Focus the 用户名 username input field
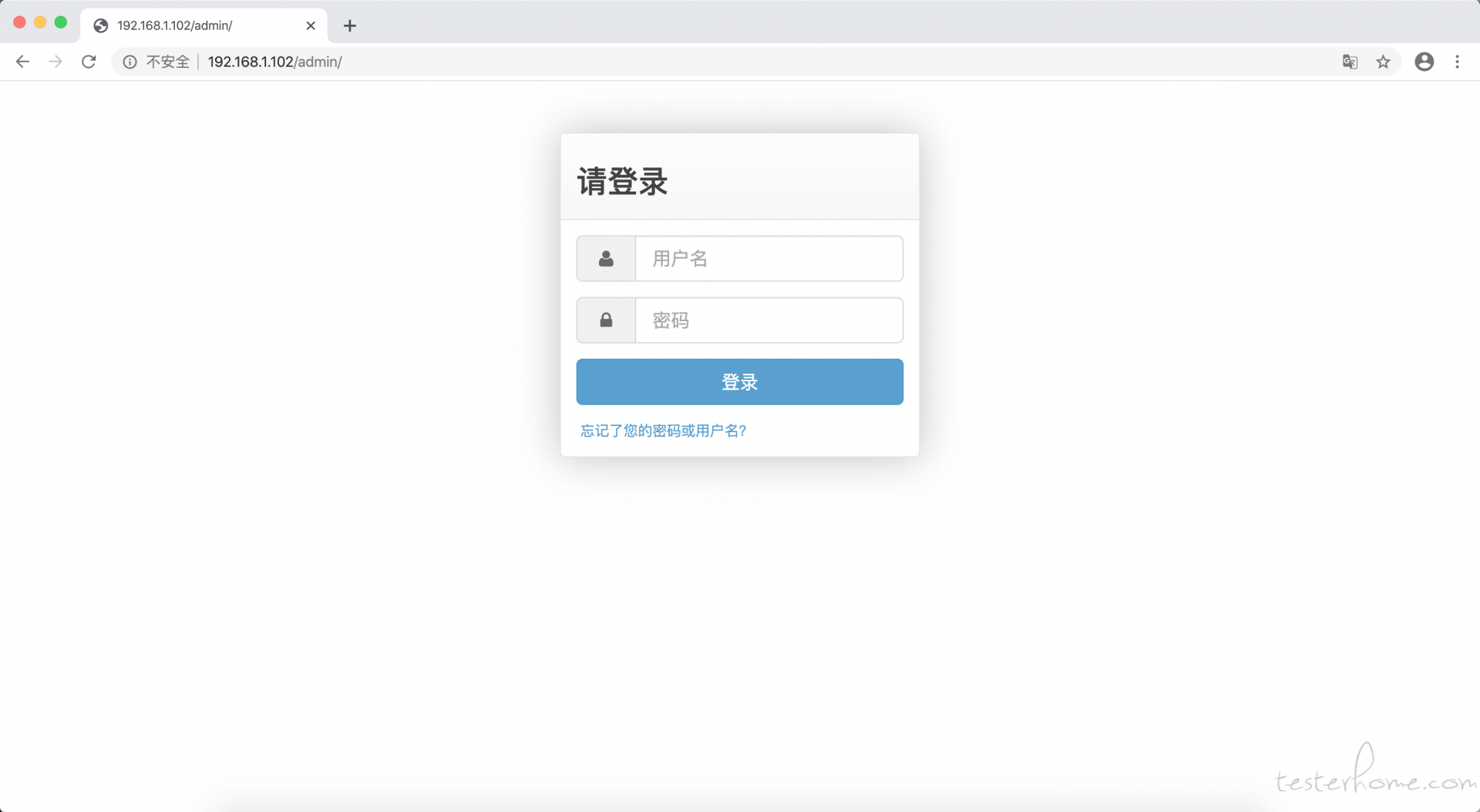This screenshot has height=812, width=1480. coord(769,259)
